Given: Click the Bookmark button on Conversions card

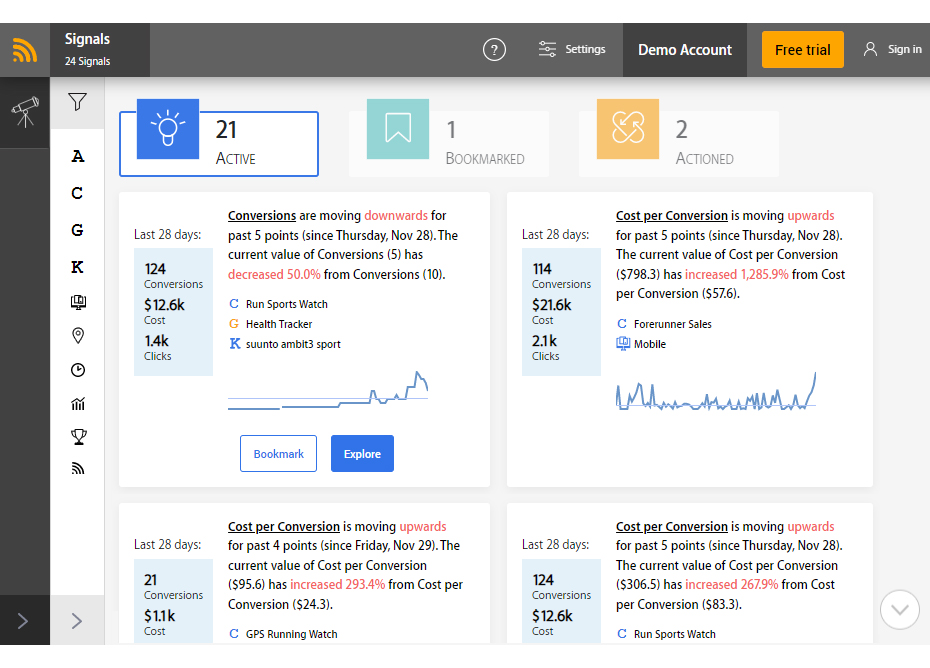Looking at the screenshot, I should 278,454.
